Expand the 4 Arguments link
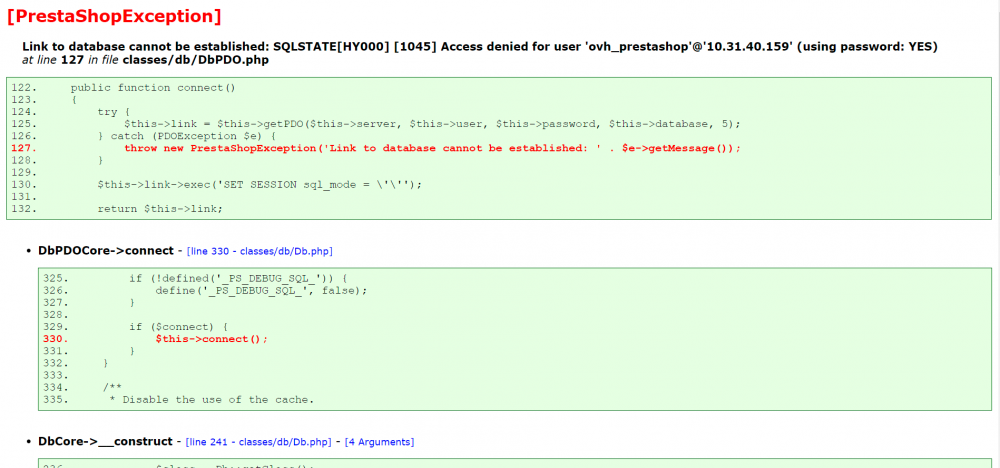The width and height of the screenshot is (1000, 468). click(379, 442)
